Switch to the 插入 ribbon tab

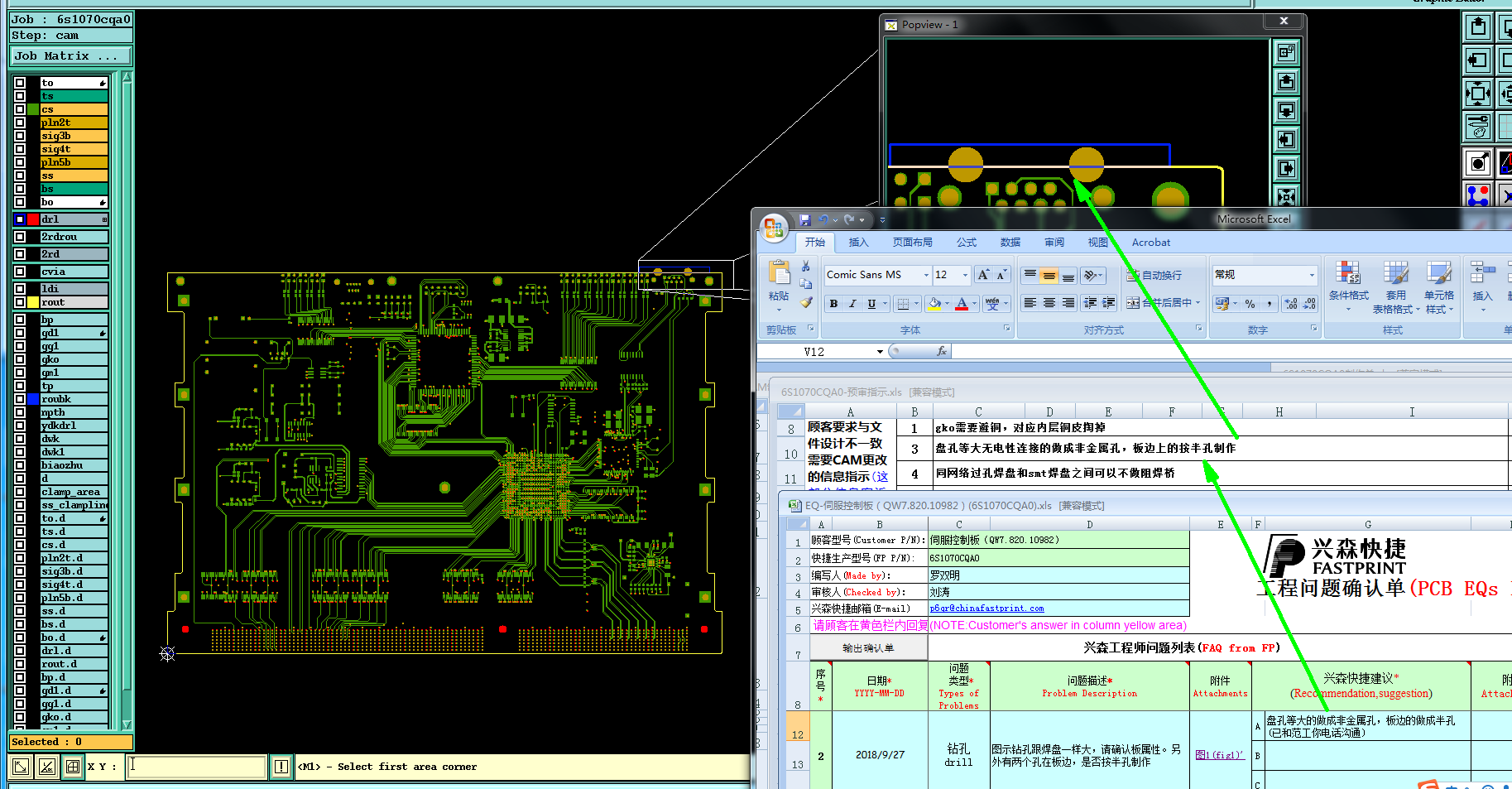click(x=858, y=243)
